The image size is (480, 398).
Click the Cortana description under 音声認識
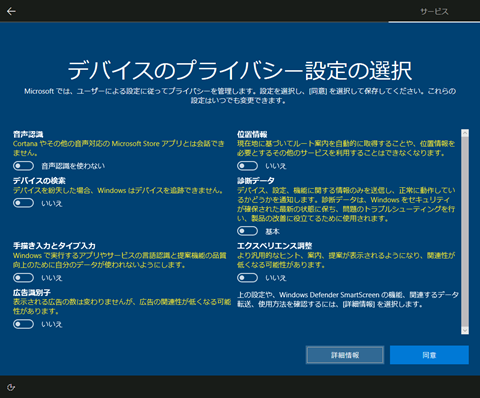coord(119,148)
